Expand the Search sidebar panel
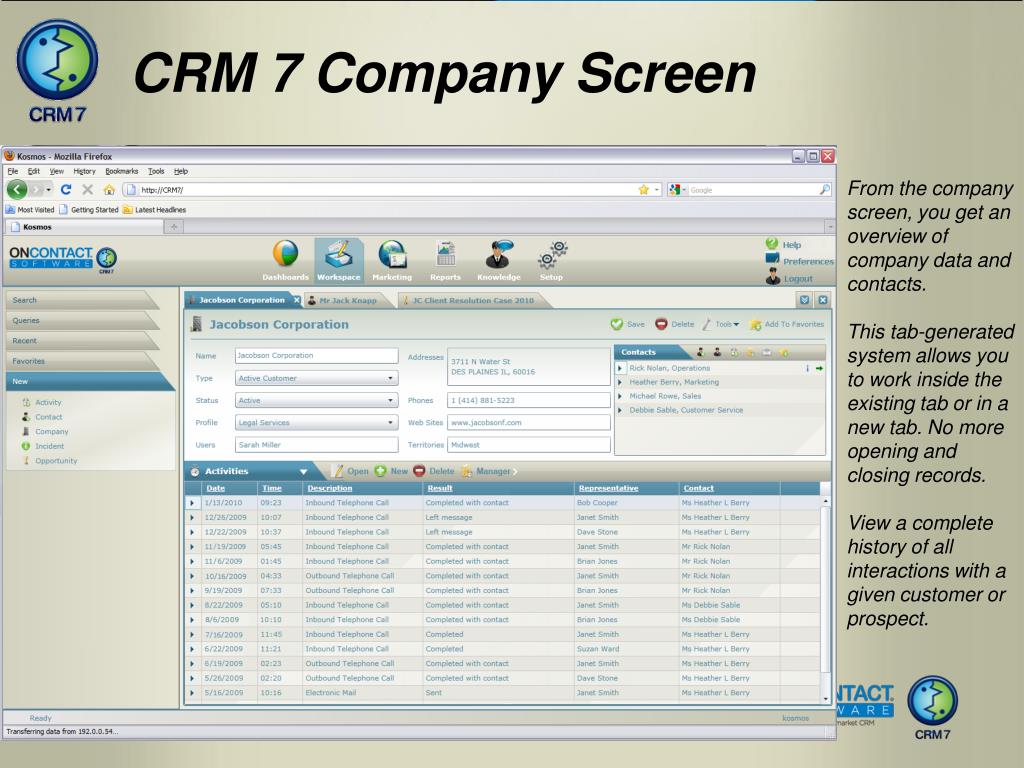The image size is (1024, 768). [x=82, y=300]
